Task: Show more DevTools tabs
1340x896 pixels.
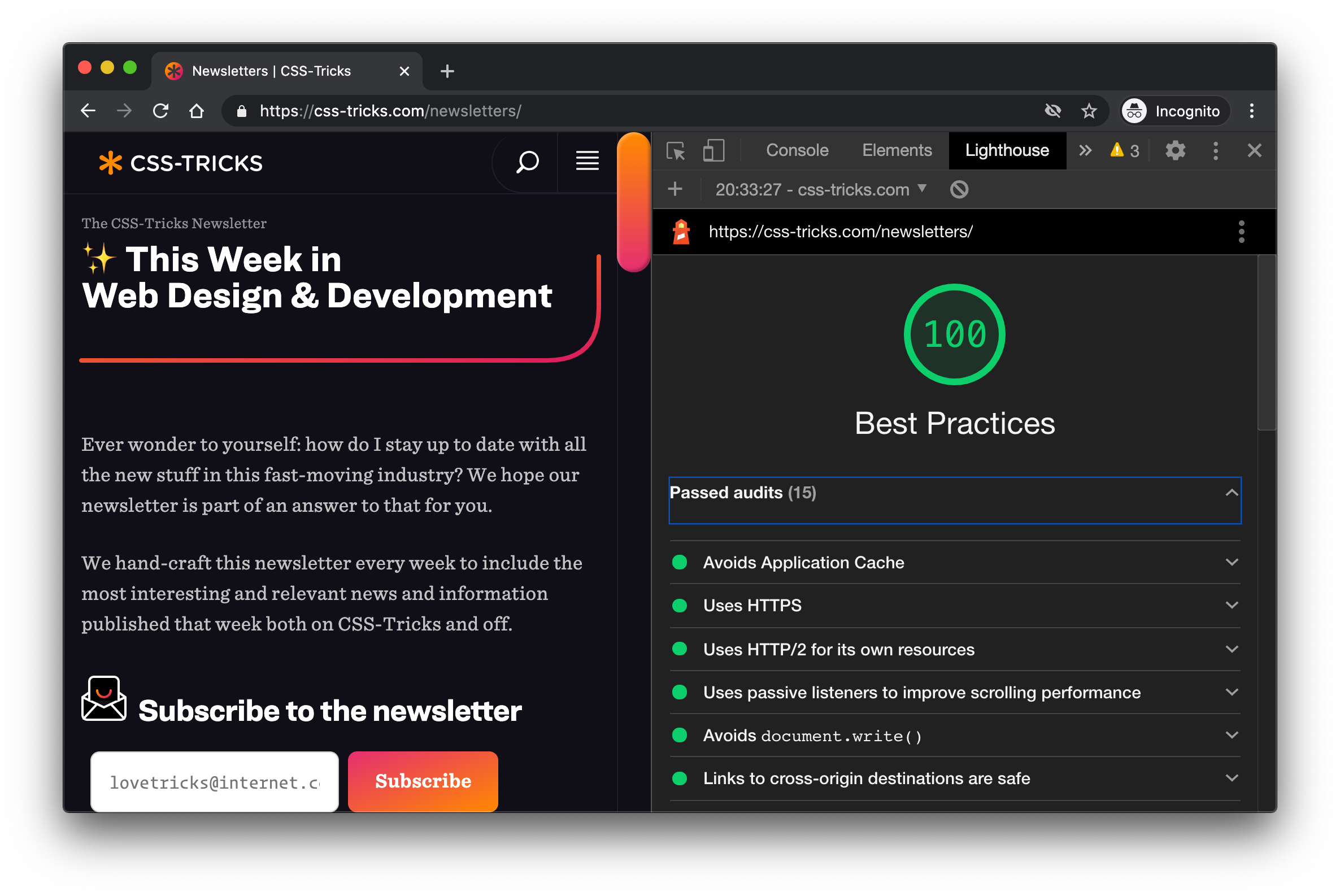Action: tap(1085, 151)
